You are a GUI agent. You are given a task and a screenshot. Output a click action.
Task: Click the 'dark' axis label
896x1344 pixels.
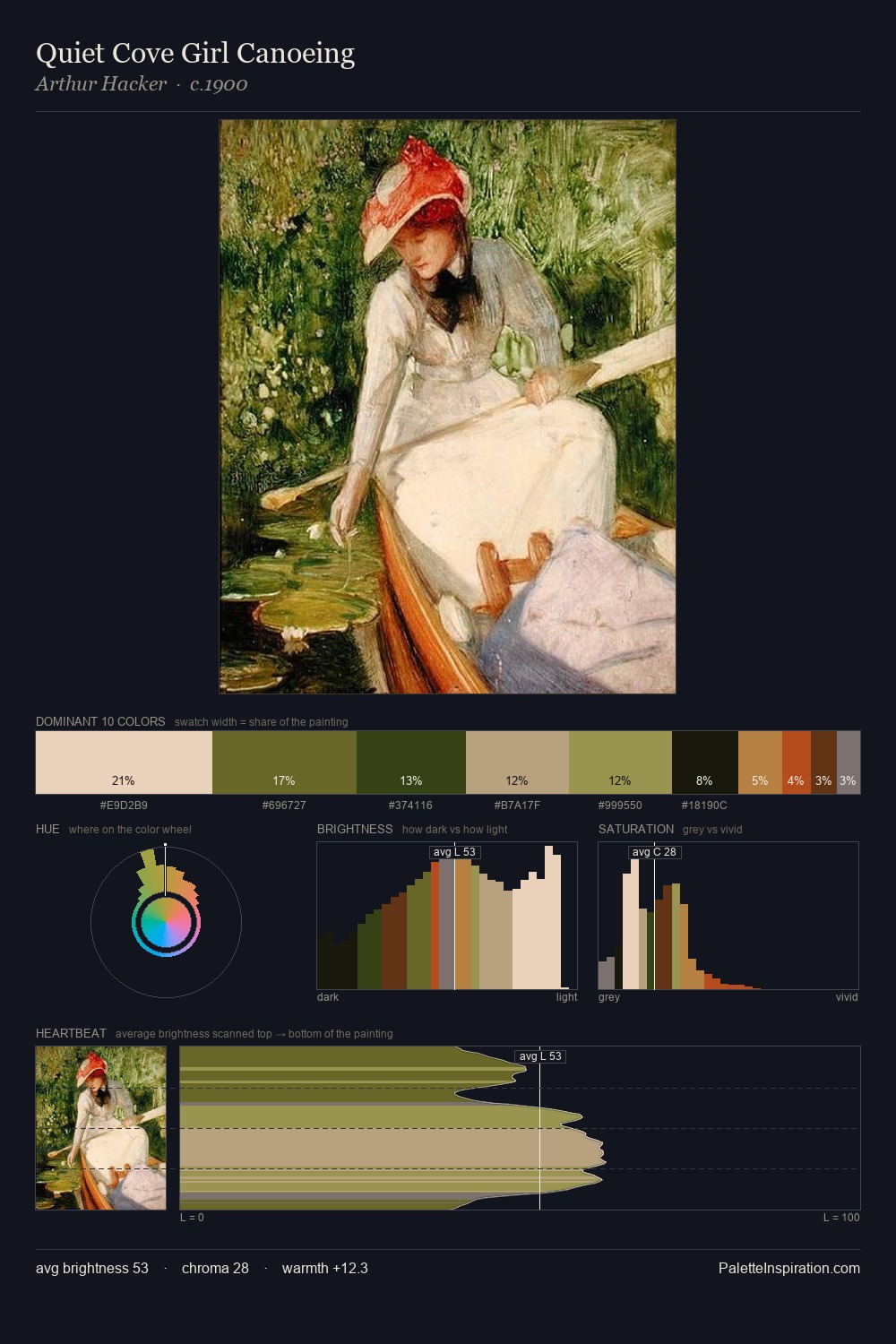click(328, 997)
